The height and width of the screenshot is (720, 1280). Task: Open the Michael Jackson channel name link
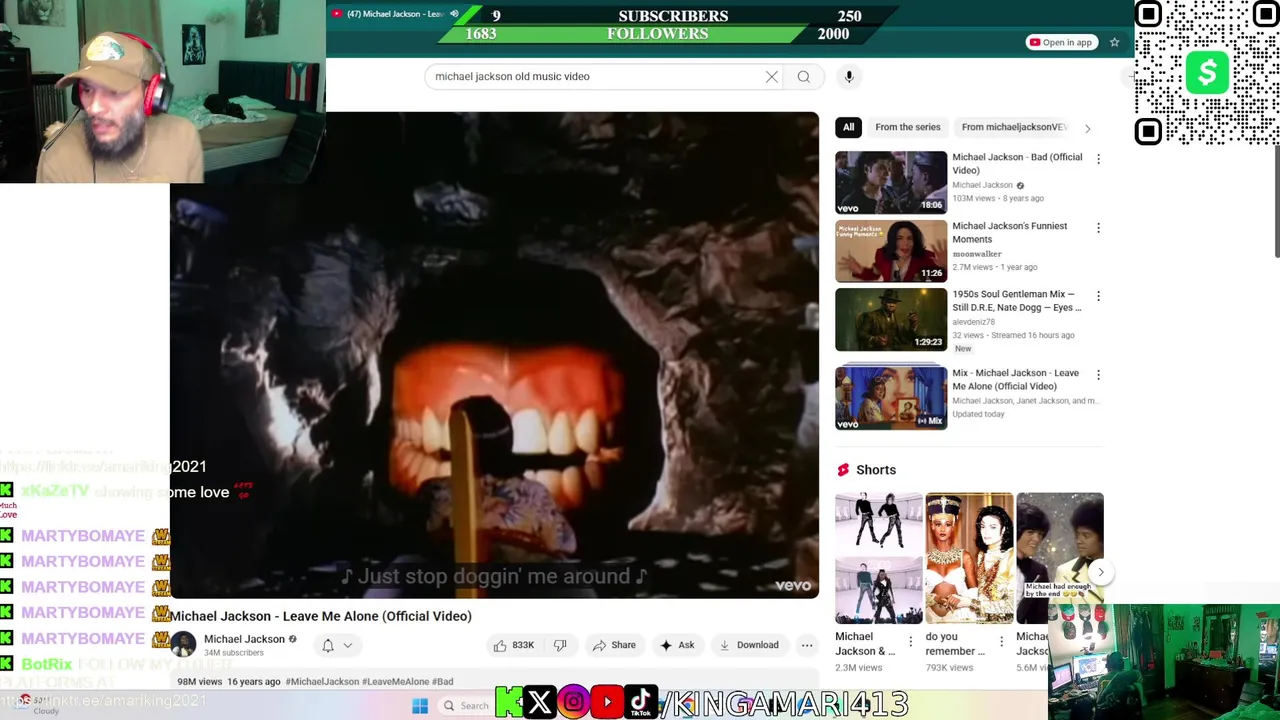(x=244, y=639)
